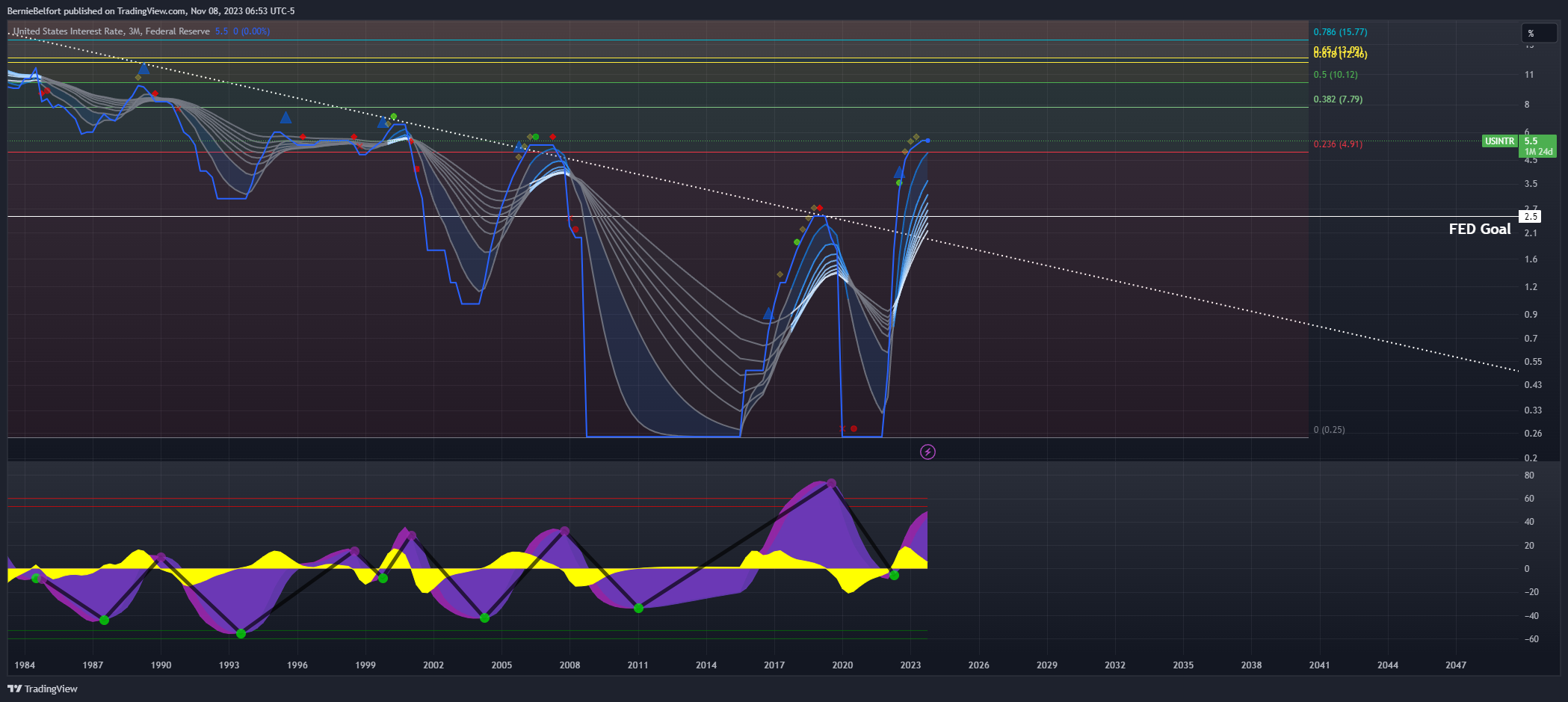Screen dimensions: 1568x702
Task: Click the 0.382 (7.79) Fibonacci label
Action: point(1338,99)
